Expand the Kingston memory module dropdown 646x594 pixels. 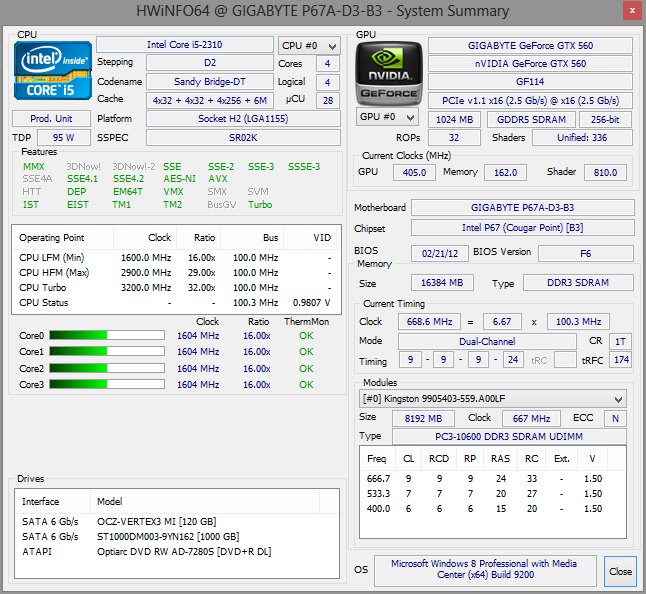click(x=493, y=399)
